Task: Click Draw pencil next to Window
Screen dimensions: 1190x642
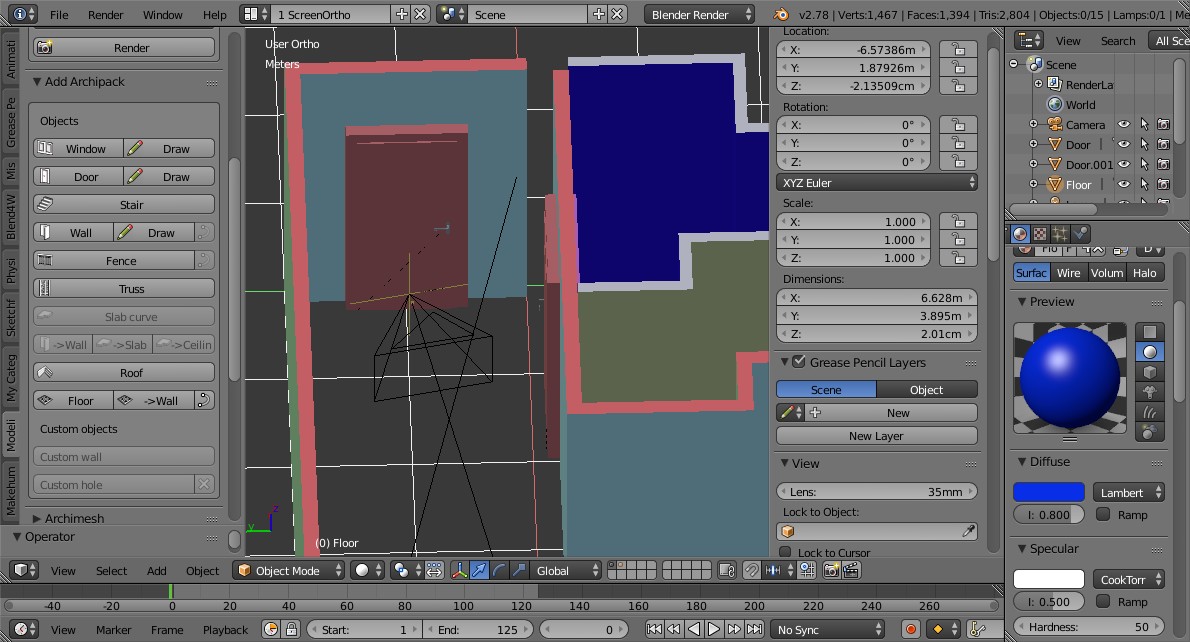Action: (169, 149)
